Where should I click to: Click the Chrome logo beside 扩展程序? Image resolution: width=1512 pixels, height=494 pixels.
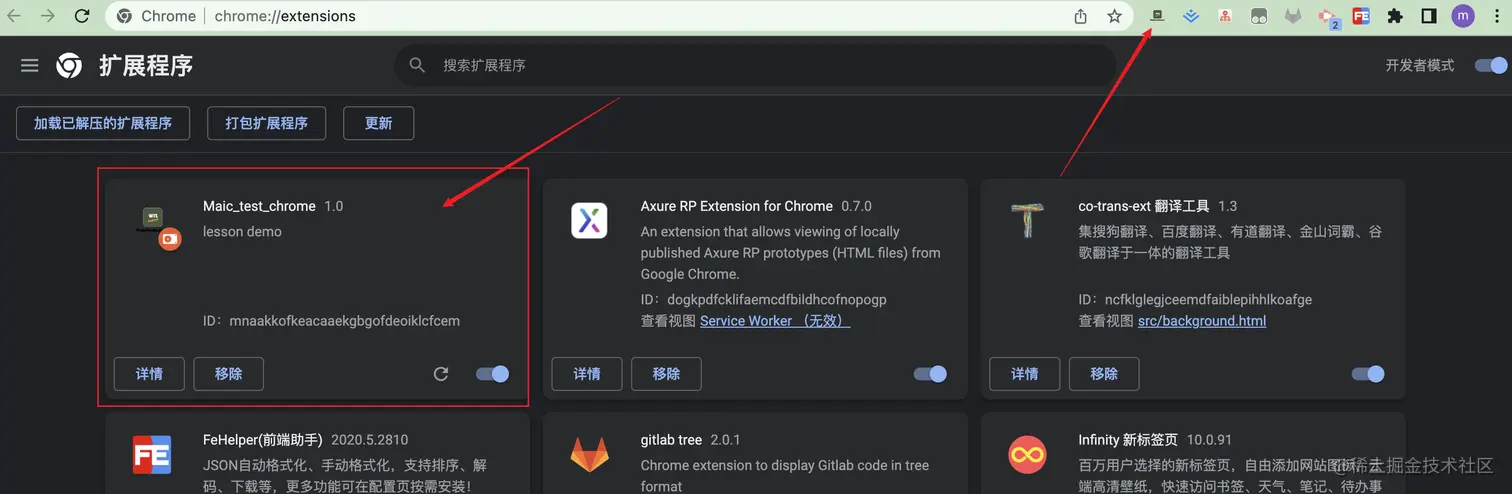(69, 66)
